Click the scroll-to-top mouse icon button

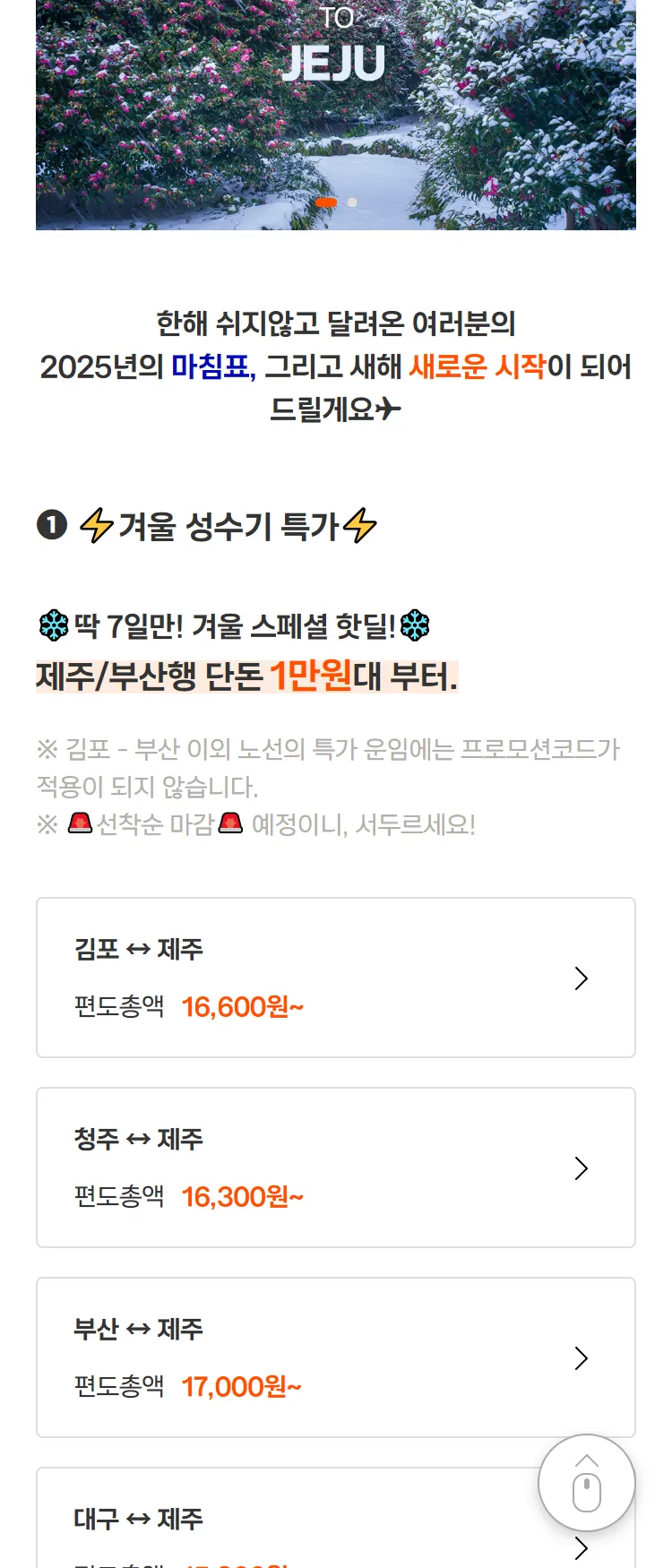pyautogui.click(x=587, y=1484)
